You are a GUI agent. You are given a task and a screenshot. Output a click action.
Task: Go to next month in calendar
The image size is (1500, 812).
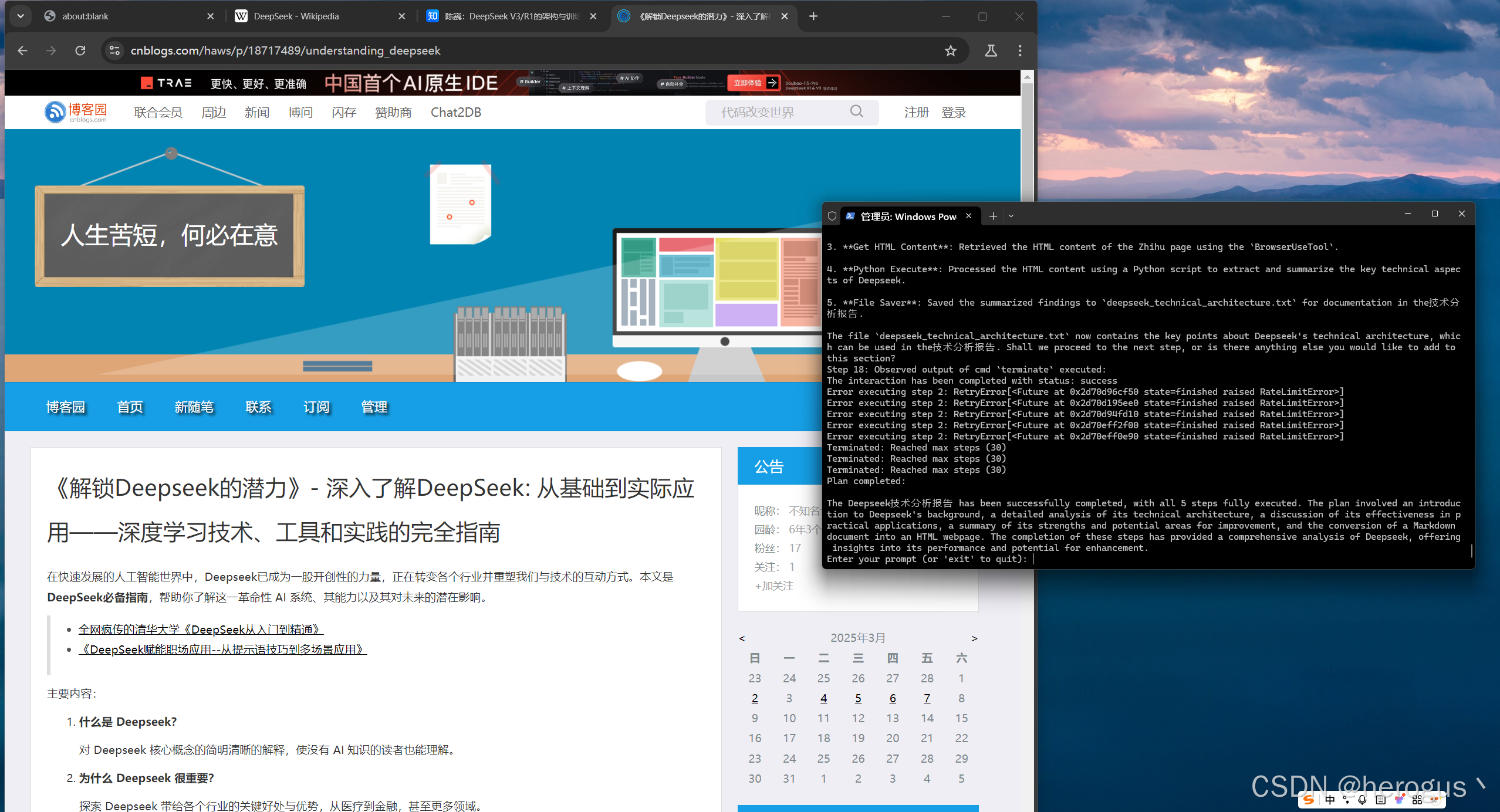point(974,638)
